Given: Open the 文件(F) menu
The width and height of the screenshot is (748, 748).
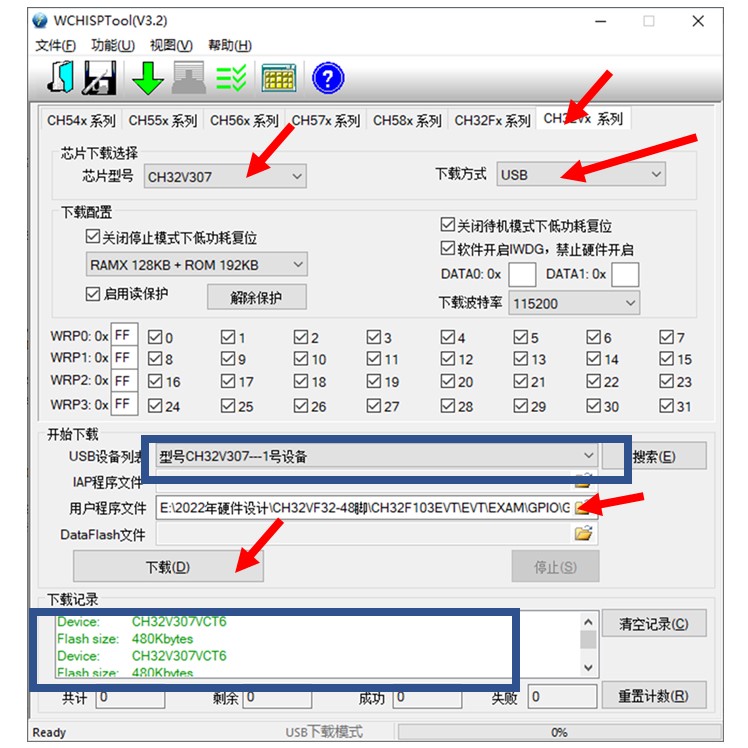Looking at the screenshot, I should tap(55, 46).
